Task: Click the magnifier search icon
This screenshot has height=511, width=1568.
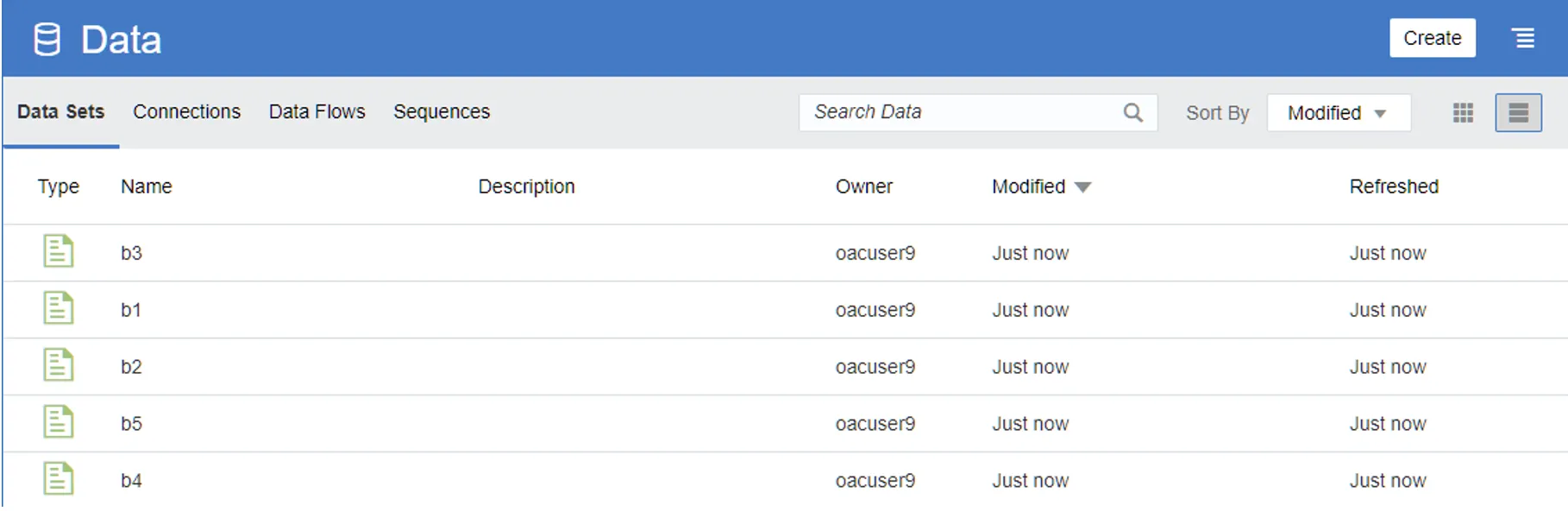Action: click(1132, 113)
